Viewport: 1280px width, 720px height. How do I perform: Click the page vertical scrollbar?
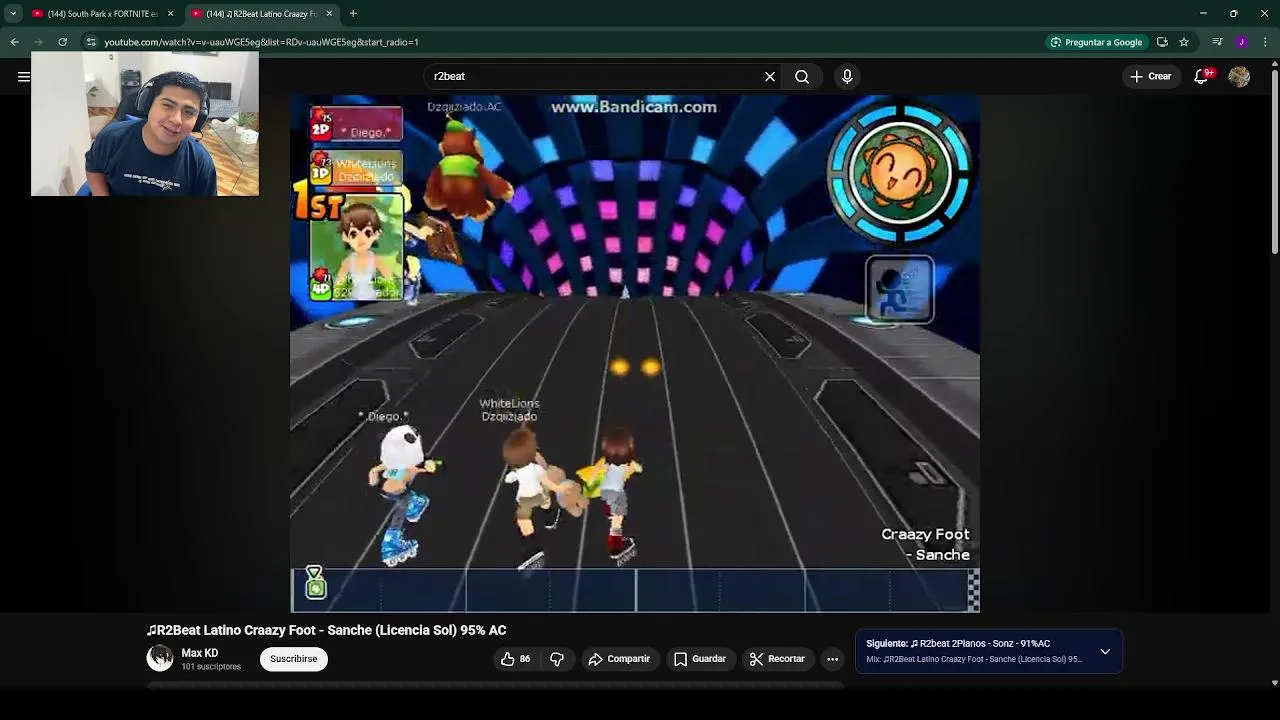click(x=1274, y=160)
